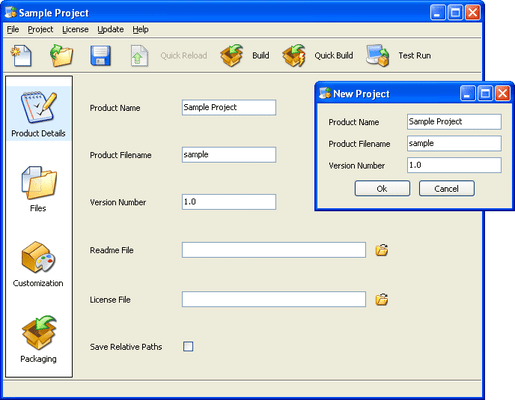The height and width of the screenshot is (400, 515).
Task: Select the Files section in sidebar
Action: pos(39,189)
